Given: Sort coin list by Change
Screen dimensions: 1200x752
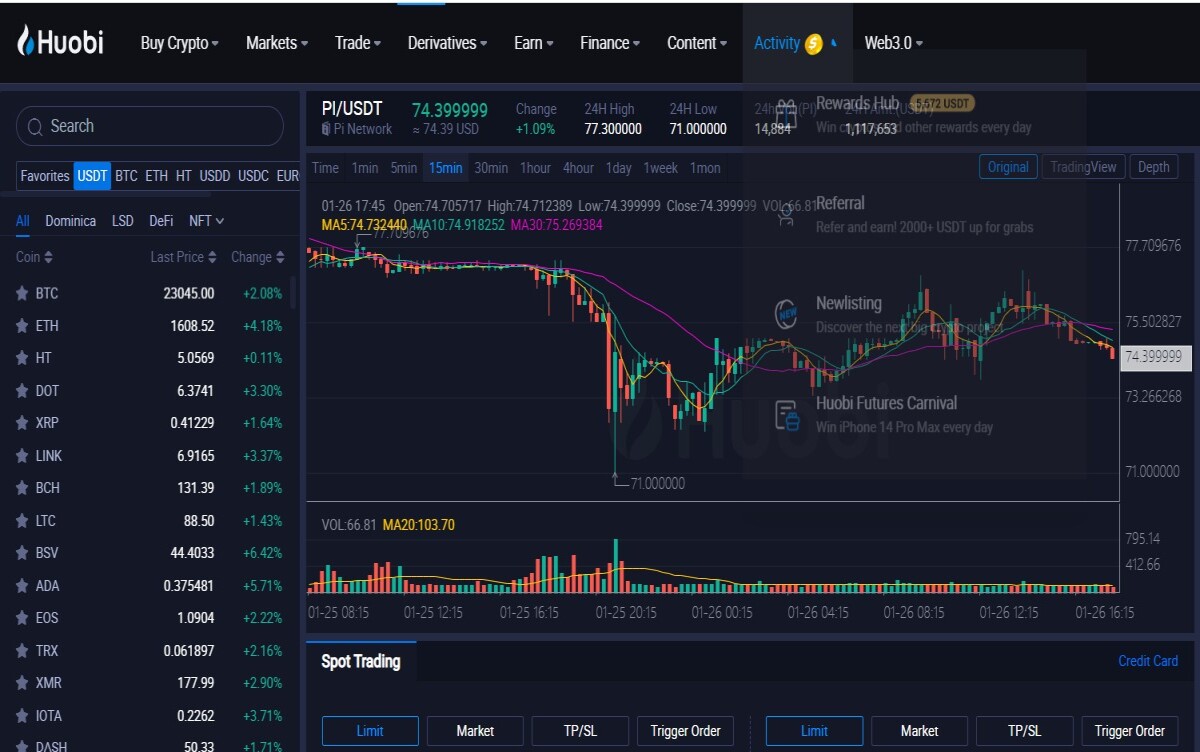Looking at the screenshot, I should (258, 257).
